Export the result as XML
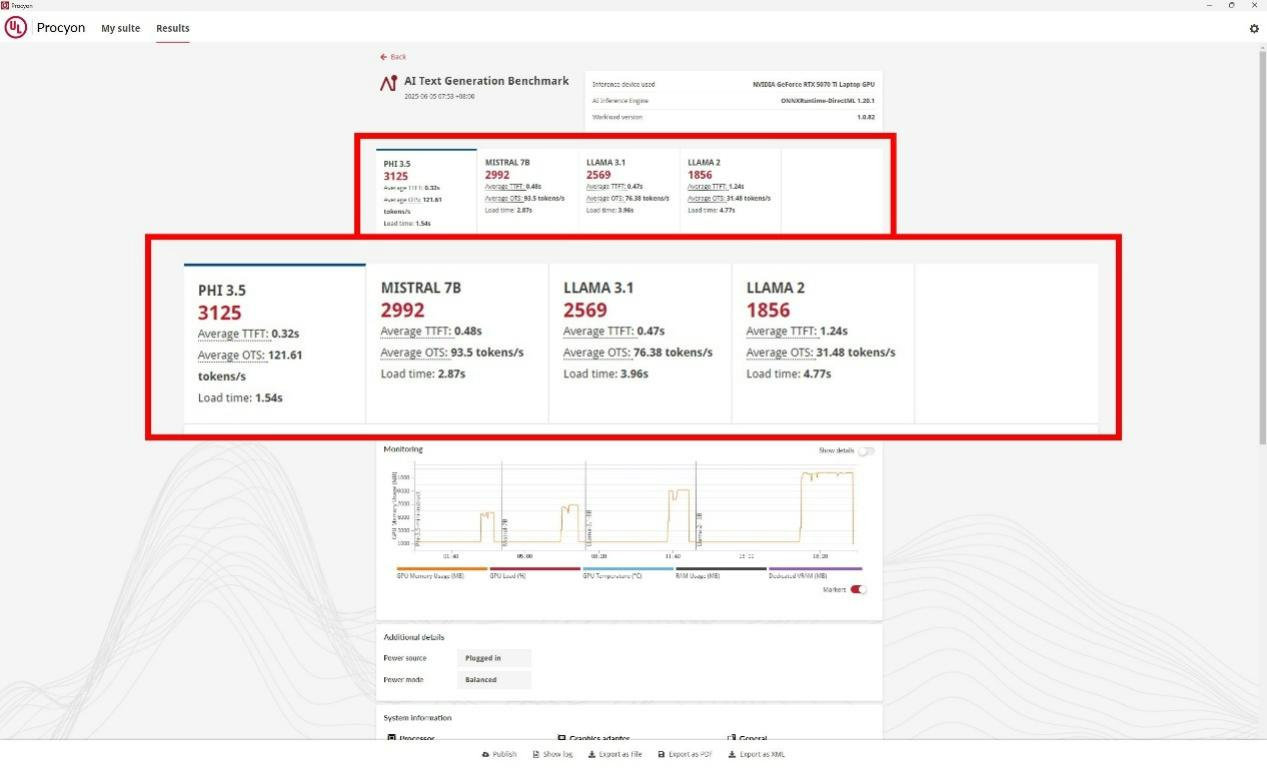Screen dimensions: 1267x768 pos(756,754)
